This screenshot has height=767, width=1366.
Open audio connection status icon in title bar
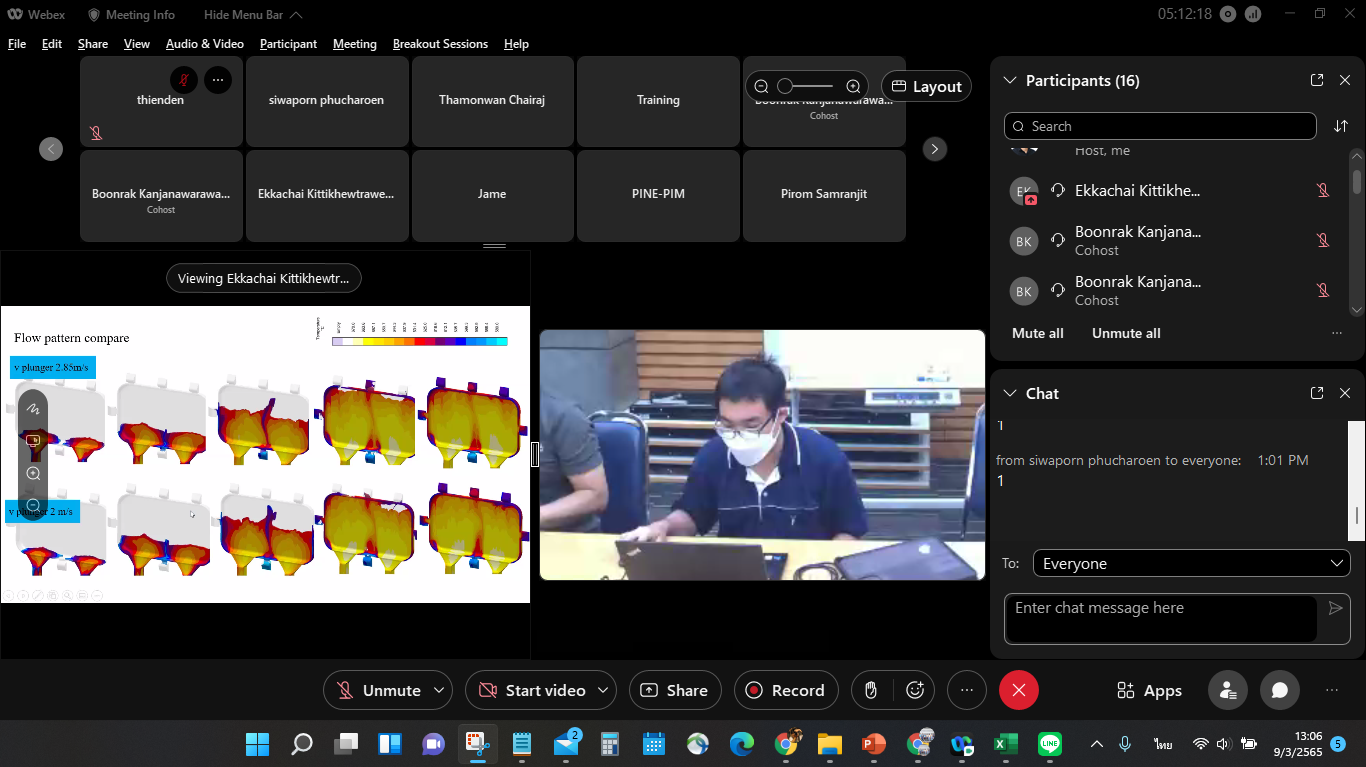coord(1227,14)
